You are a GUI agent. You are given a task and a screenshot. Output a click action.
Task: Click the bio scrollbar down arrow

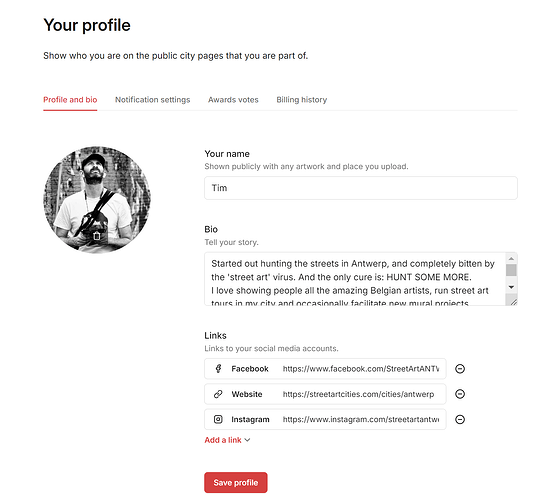pos(511,287)
